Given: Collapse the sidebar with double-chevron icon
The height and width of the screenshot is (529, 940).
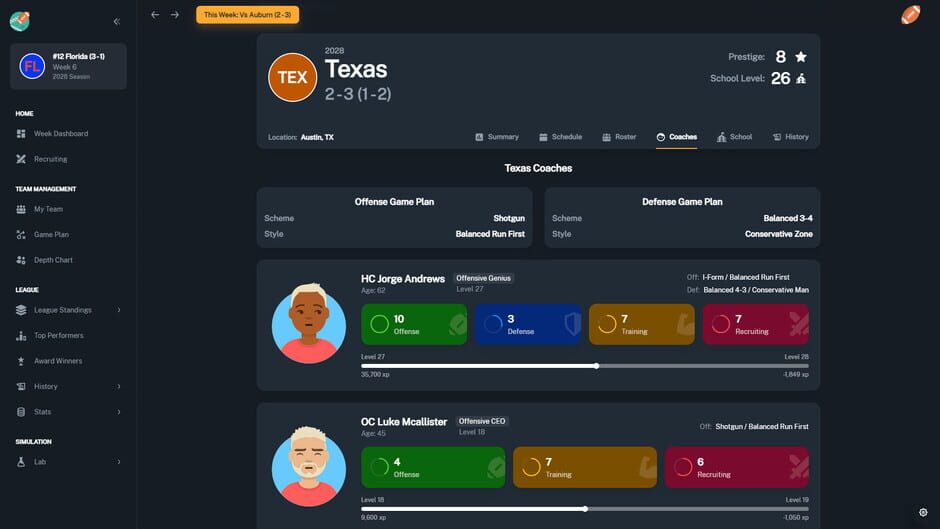Looking at the screenshot, I should click(x=117, y=21).
